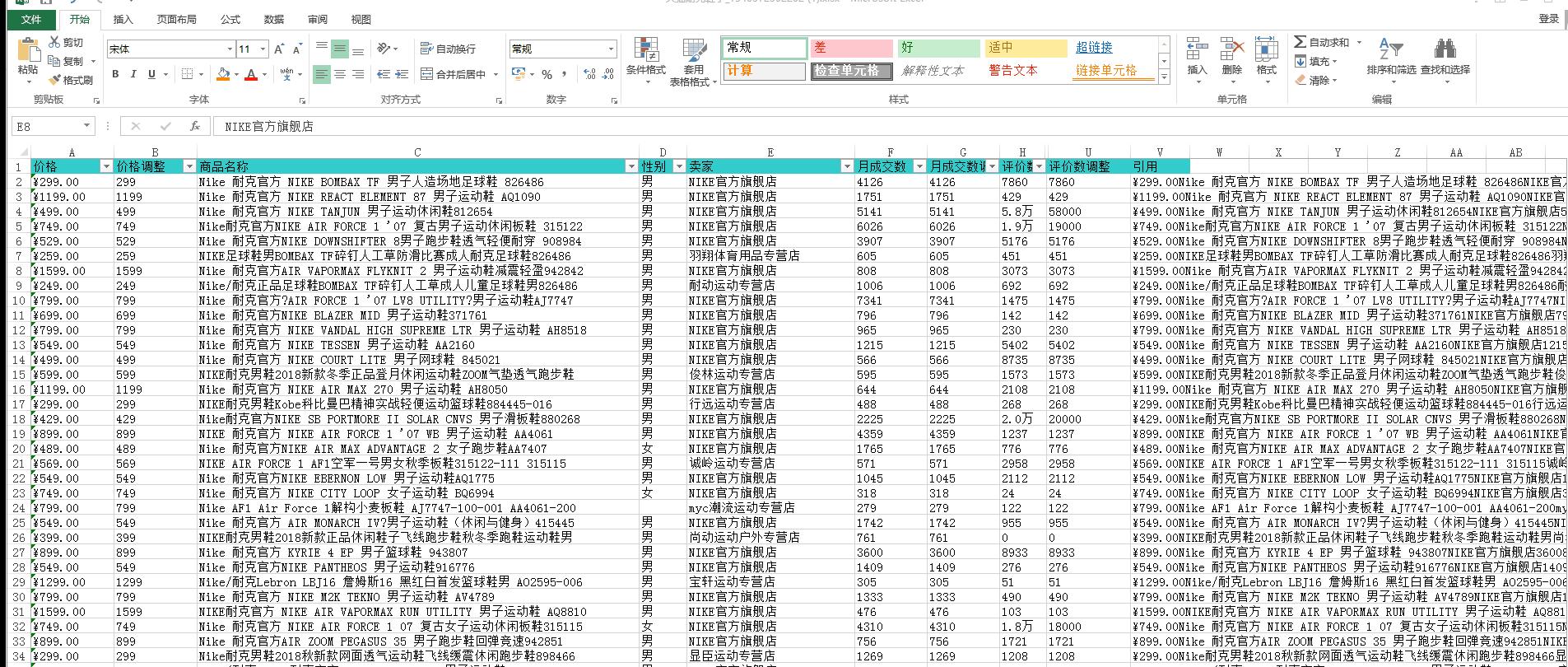
Task: Open the 常规 number format dropdown
Action: pos(611,49)
